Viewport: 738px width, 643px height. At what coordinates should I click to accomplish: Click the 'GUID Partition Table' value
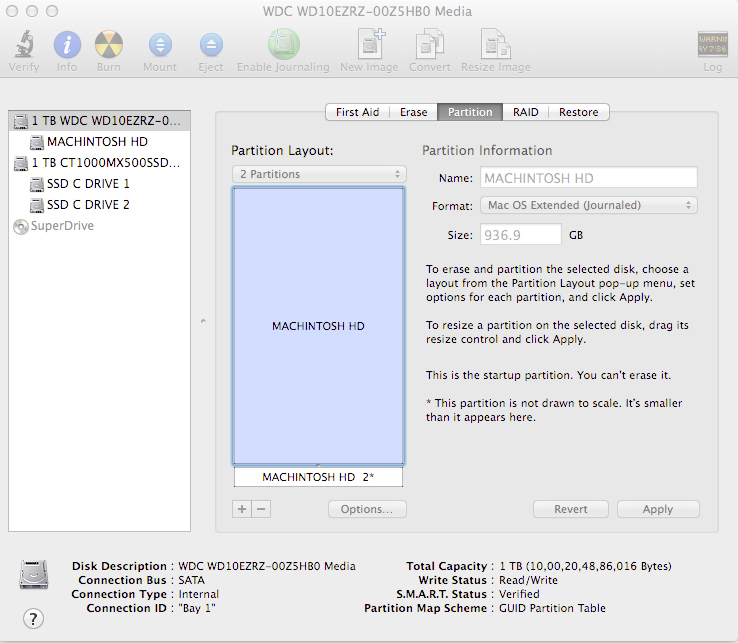click(552, 608)
